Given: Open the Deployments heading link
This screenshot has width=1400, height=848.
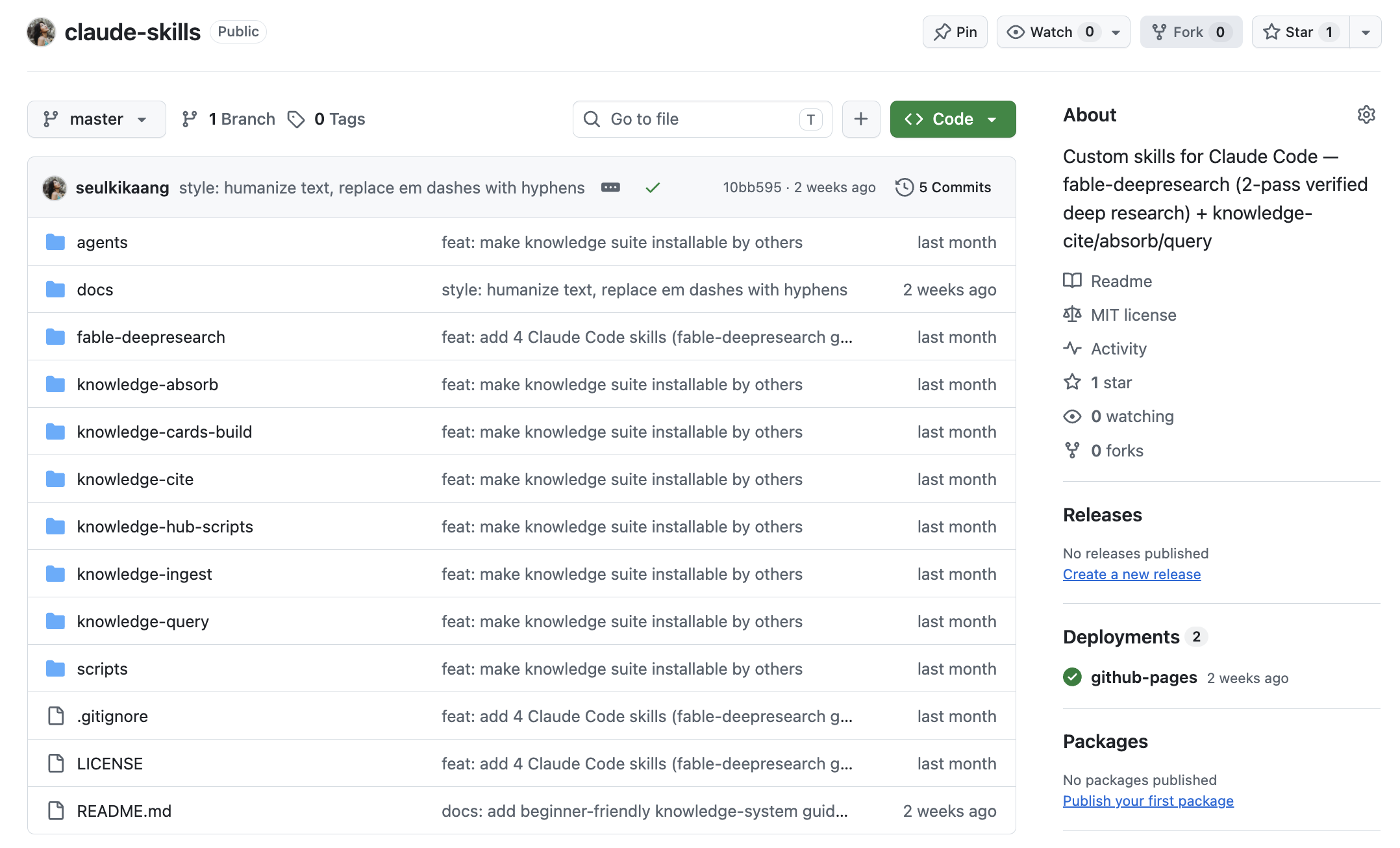Looking at the screenshot, I should point(1121,637).
